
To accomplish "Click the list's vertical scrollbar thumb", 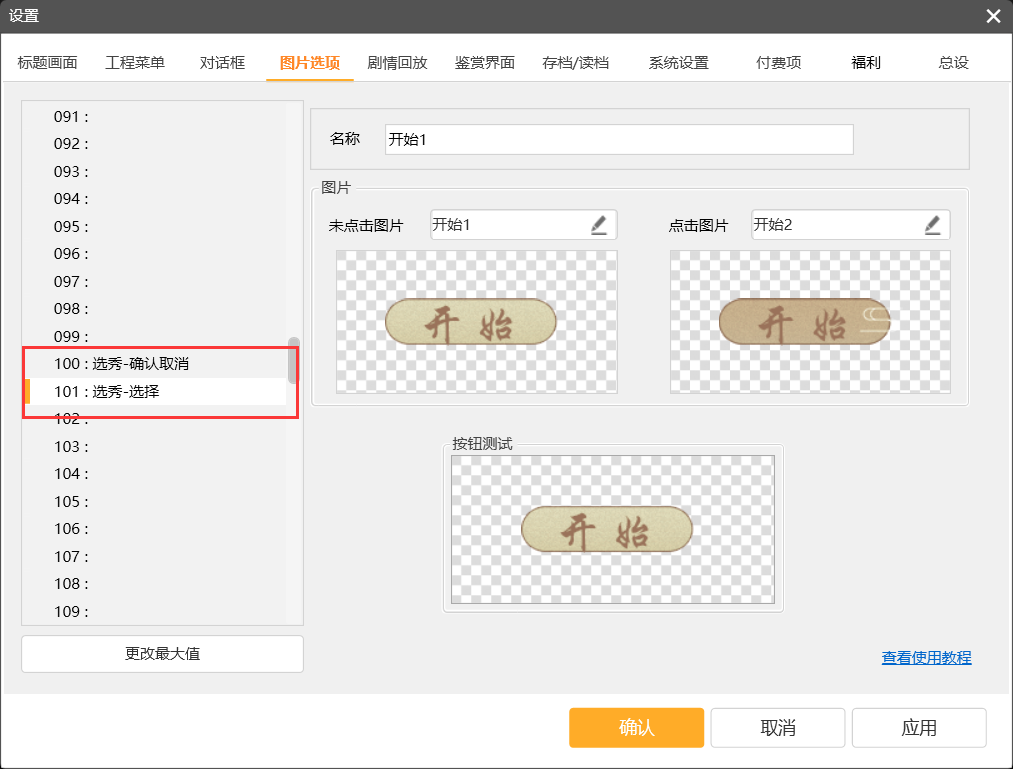I will (x=293, y=361).
